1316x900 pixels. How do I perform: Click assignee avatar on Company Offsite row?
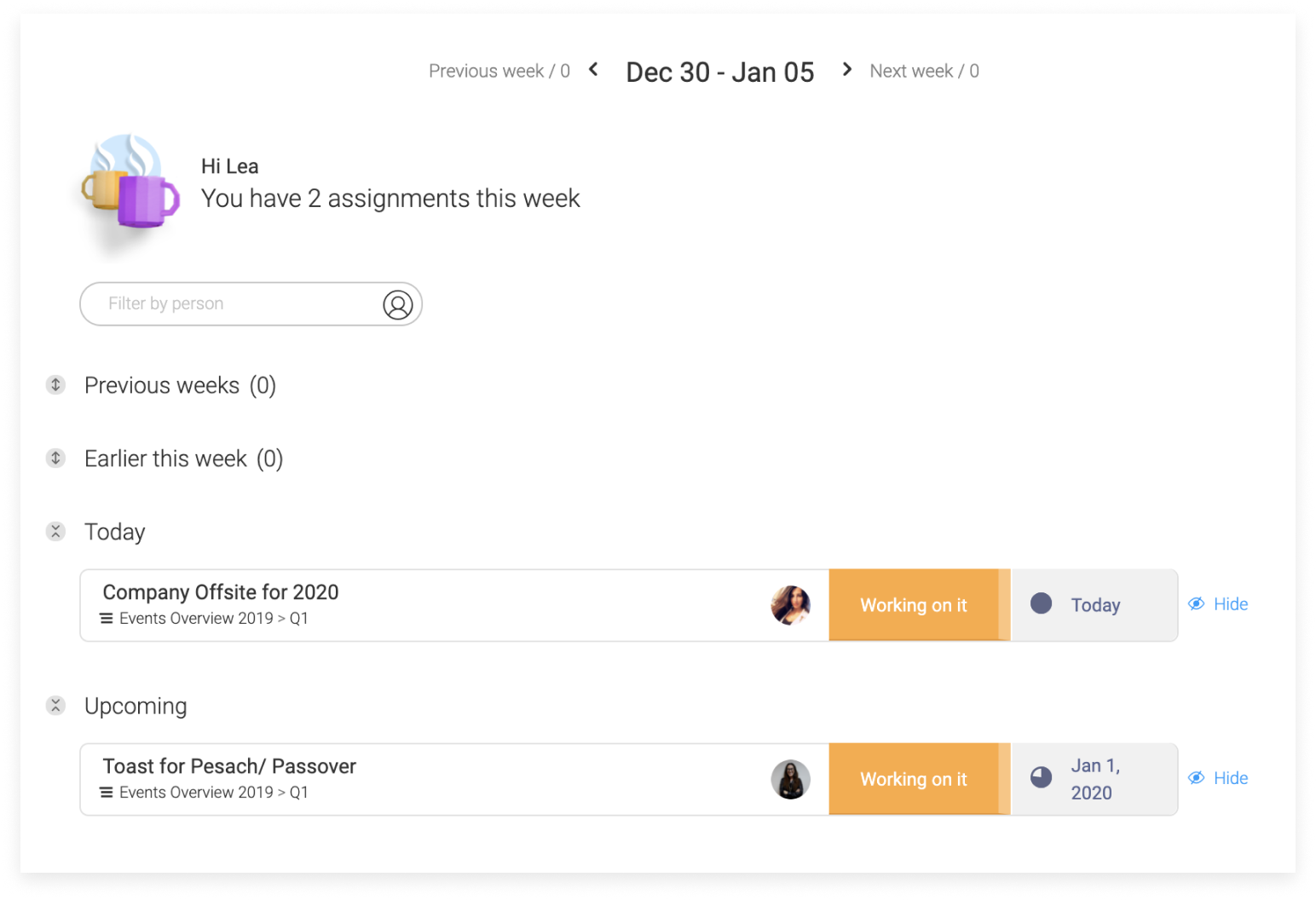(791, 605)
